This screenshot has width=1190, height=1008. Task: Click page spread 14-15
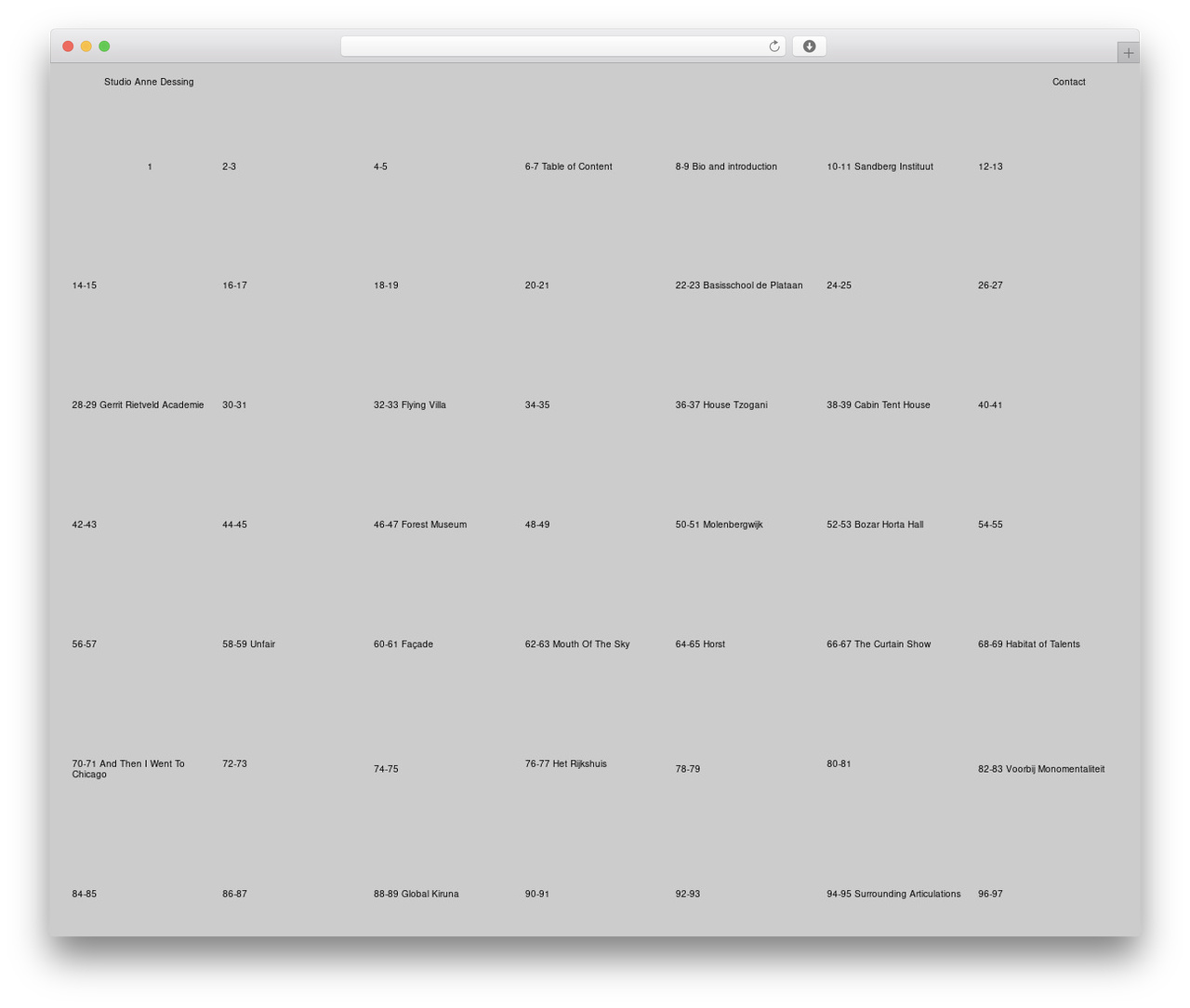pos(84,285)
